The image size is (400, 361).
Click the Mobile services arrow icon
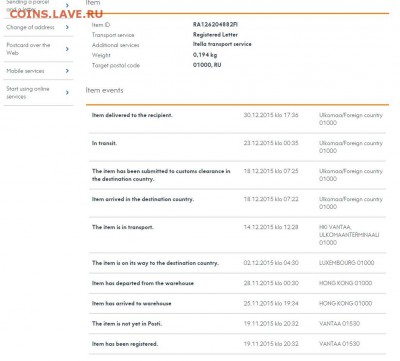67,71
